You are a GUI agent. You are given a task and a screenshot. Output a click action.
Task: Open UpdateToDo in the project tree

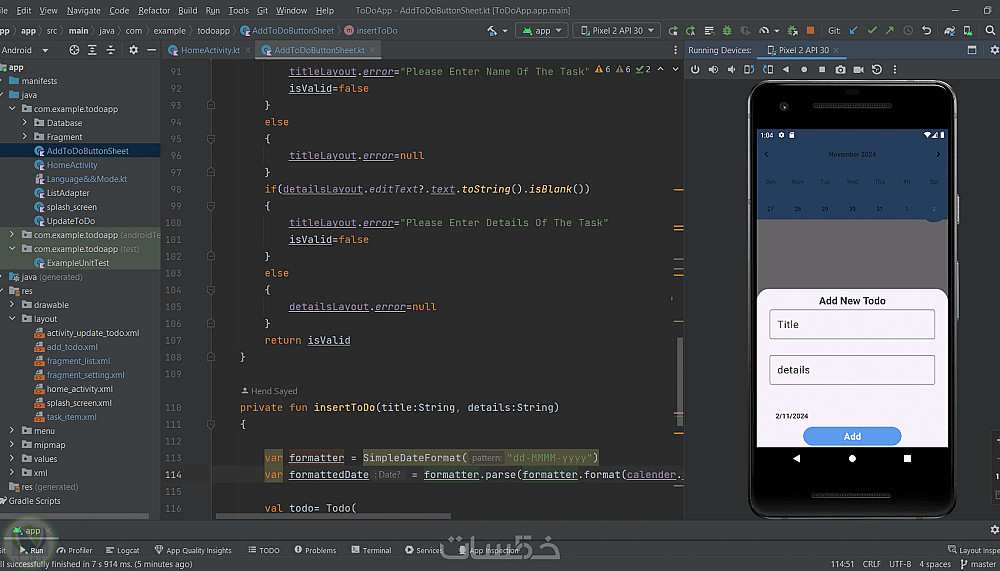pos(70,221)
